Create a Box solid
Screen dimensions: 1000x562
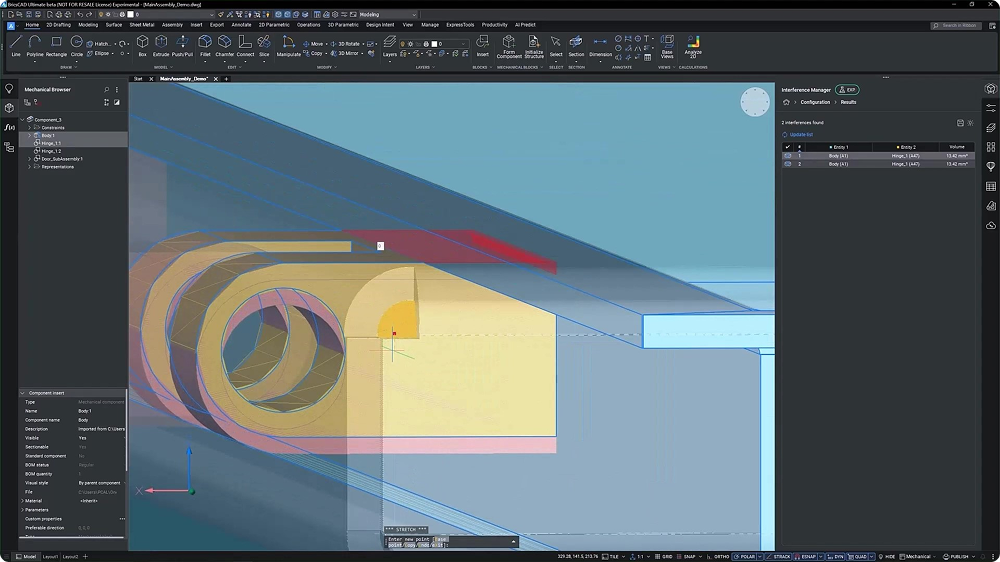(142, 46)
